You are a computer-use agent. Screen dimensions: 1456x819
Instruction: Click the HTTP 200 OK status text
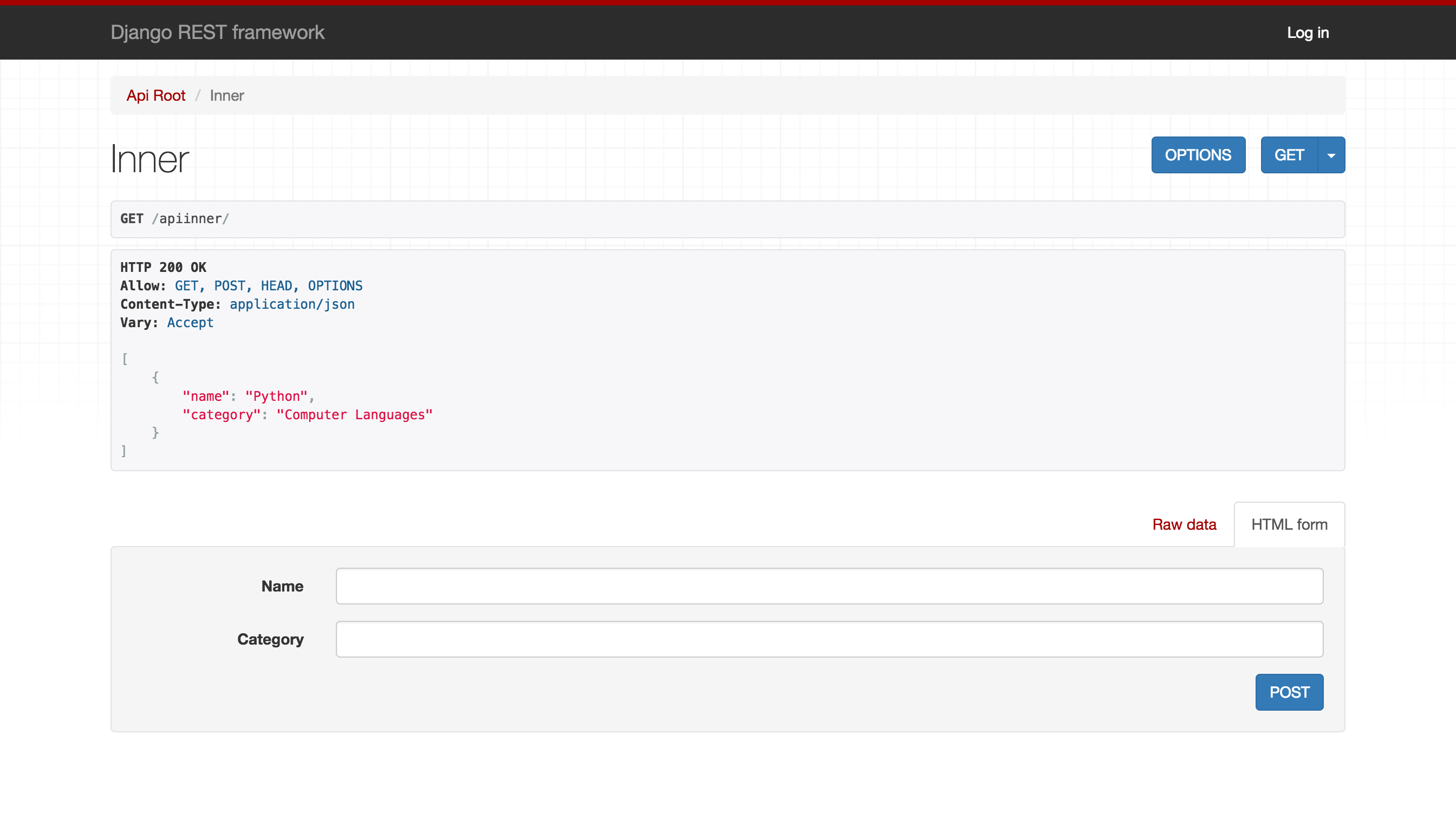(x=164, y=268)
